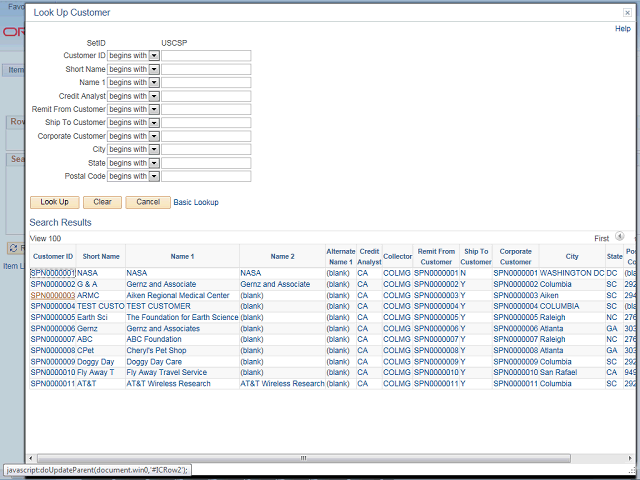Click the View 100 link

(45, 238)
